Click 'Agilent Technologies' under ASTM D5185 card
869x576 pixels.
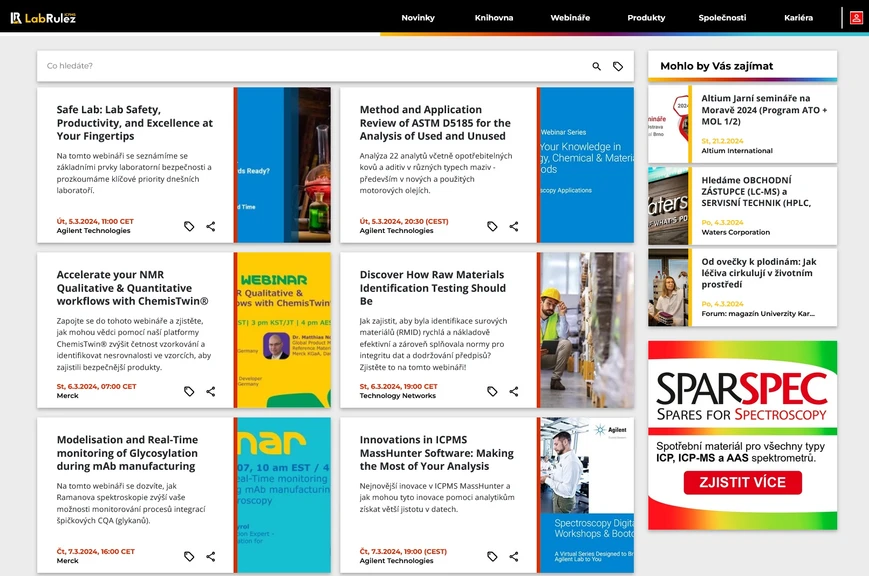396,231
